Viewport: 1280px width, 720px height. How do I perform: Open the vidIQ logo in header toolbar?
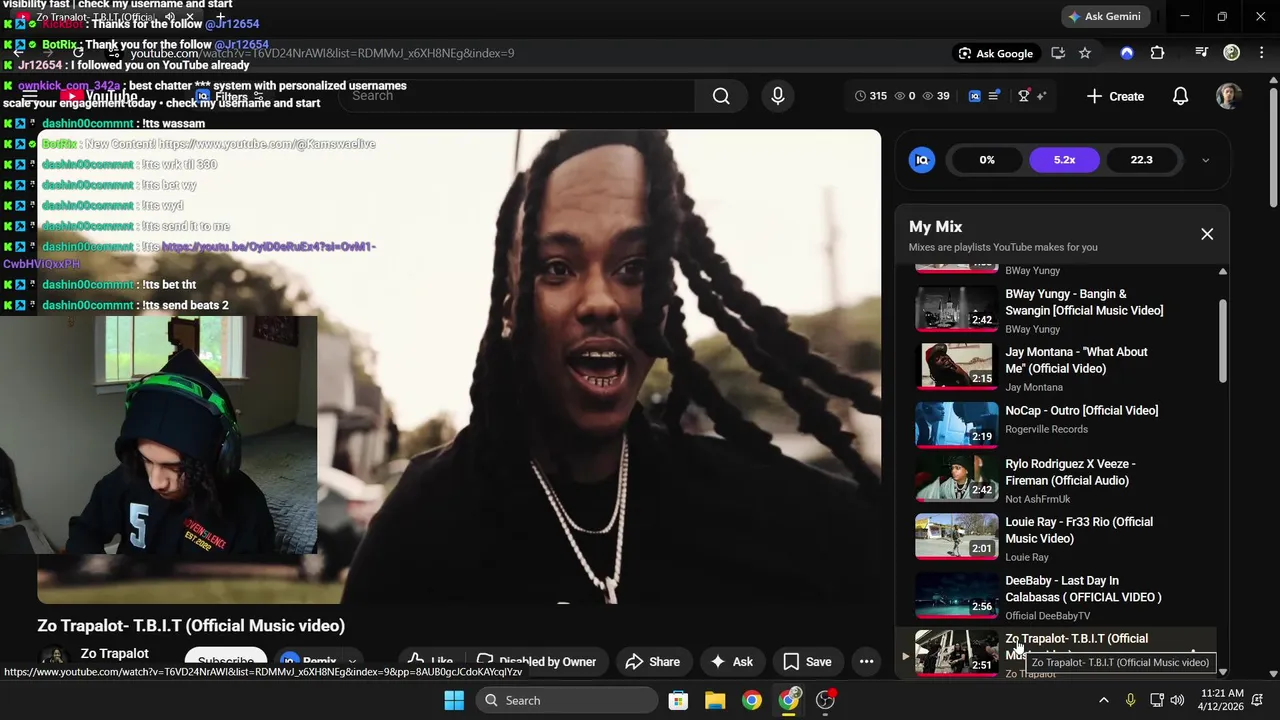pyautogui.click(x=975, y=96)
